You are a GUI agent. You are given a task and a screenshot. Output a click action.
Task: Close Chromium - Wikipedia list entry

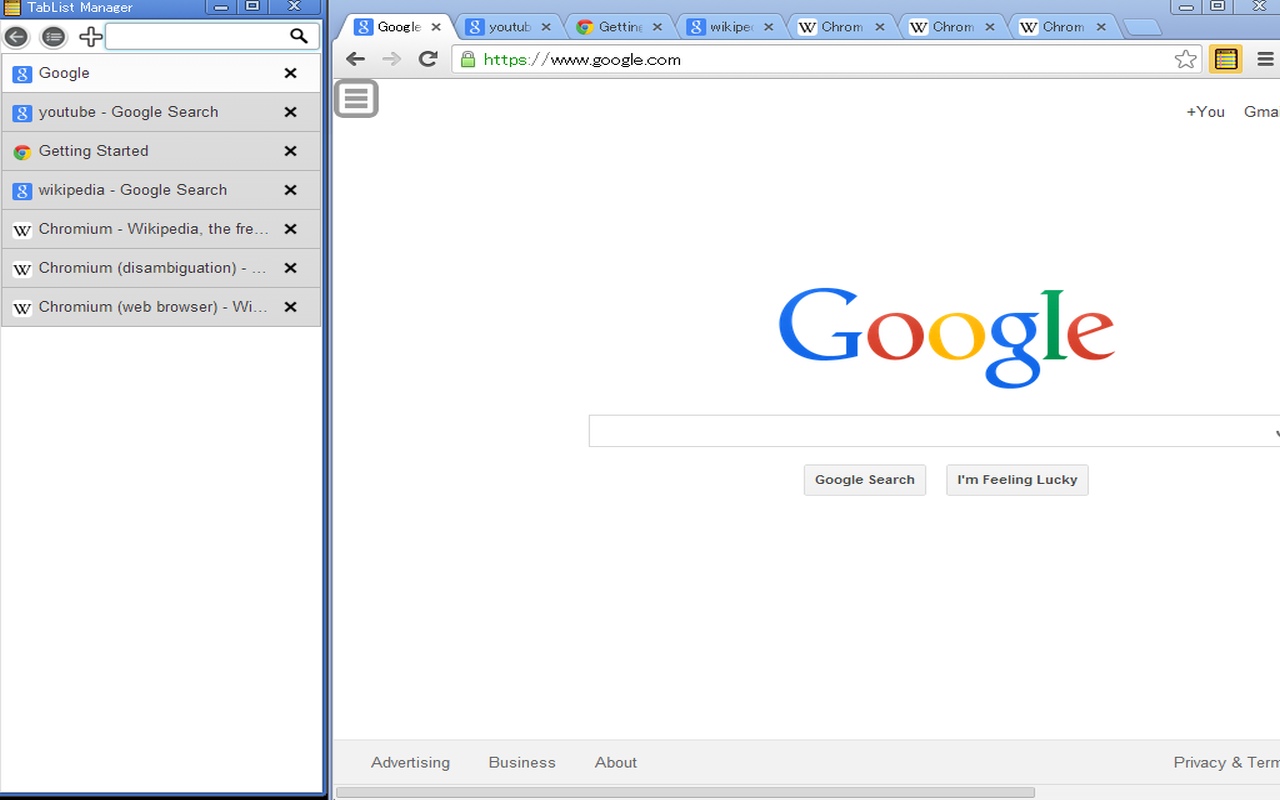click(290, 229)
